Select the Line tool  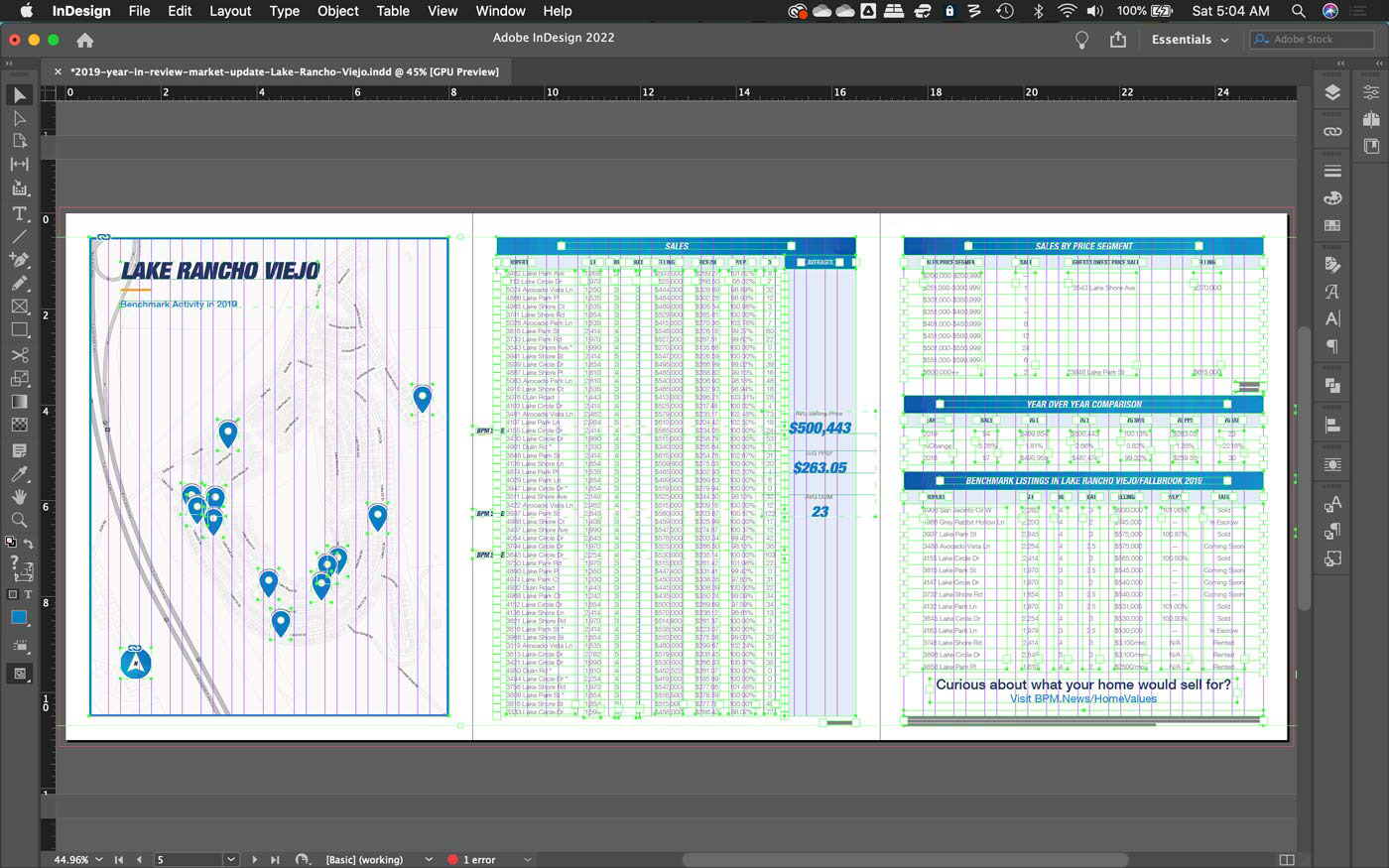pos(19,236)
